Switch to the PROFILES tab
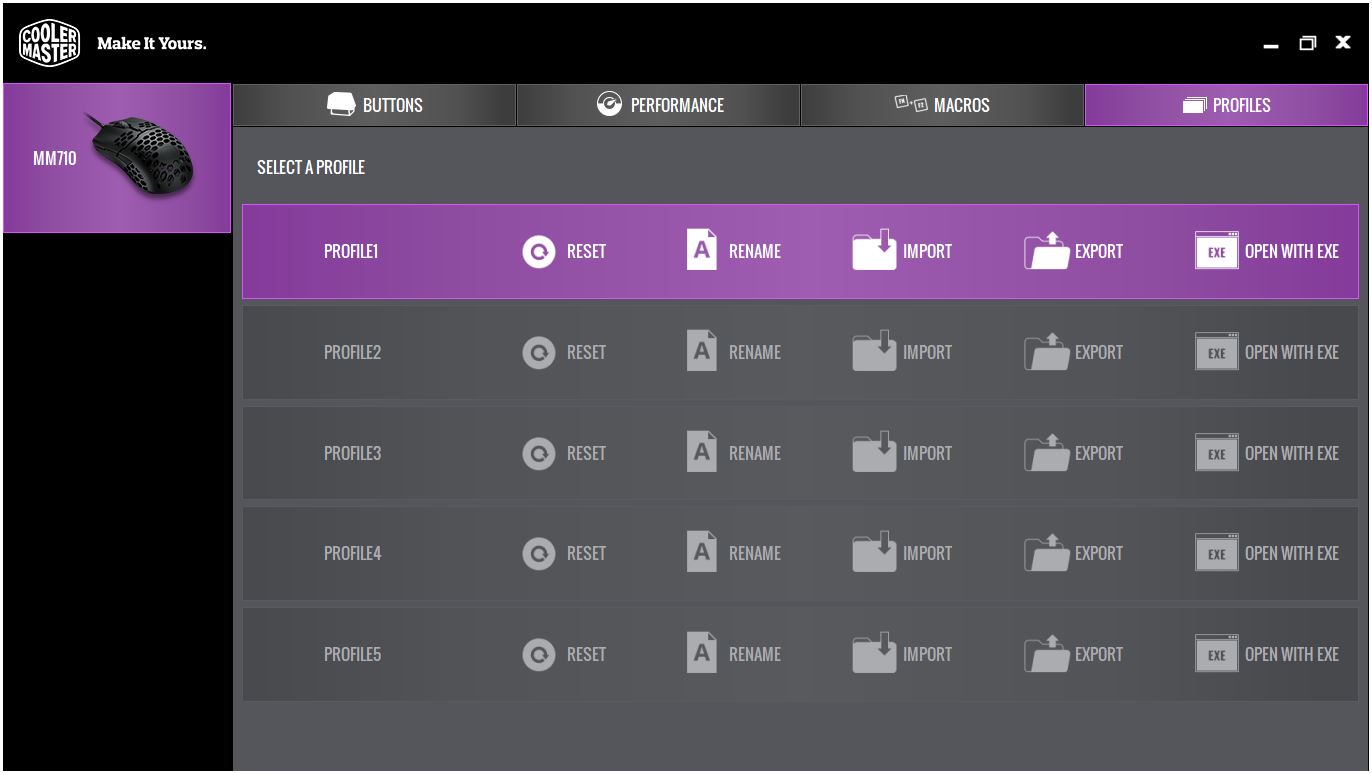The image size is (1372, 774). click(1225, 104)
